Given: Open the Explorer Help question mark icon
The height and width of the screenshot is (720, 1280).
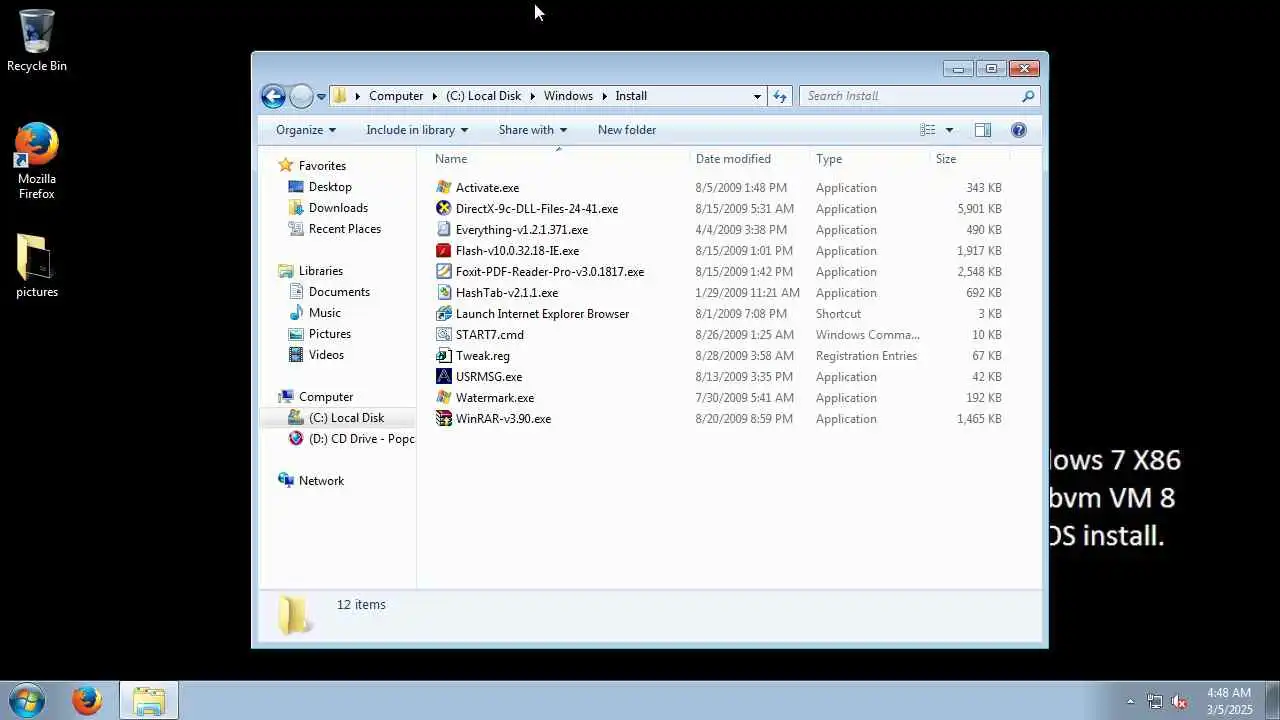Looking at the screenshot, I should tap(1019, 130).
